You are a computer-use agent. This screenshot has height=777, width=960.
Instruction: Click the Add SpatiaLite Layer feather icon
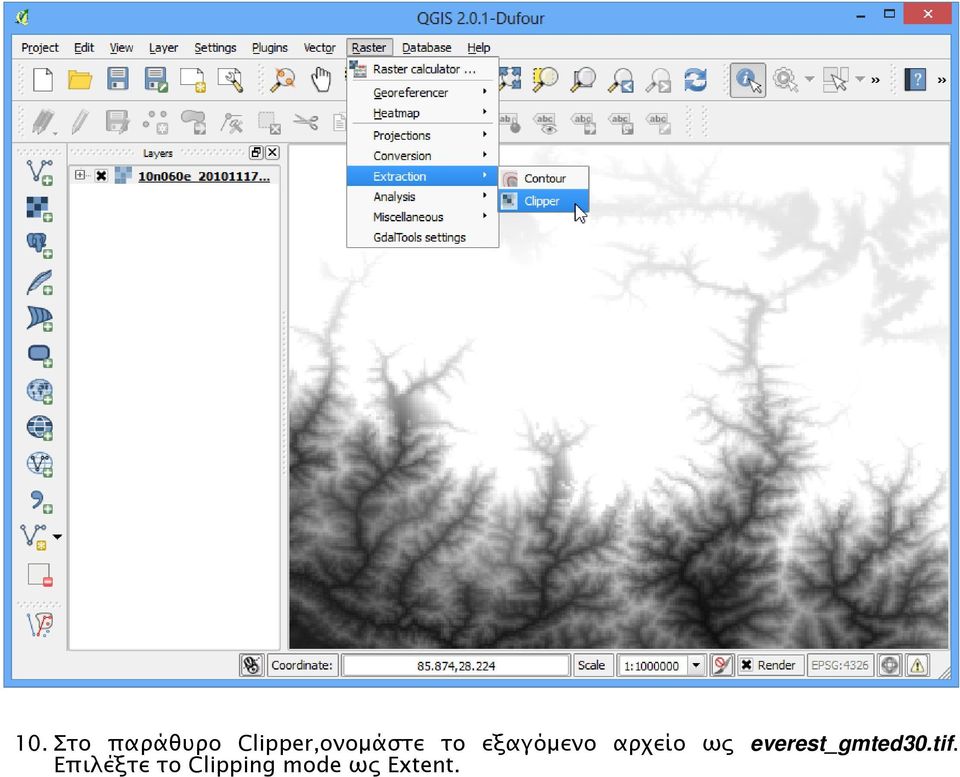pos(40,282)
